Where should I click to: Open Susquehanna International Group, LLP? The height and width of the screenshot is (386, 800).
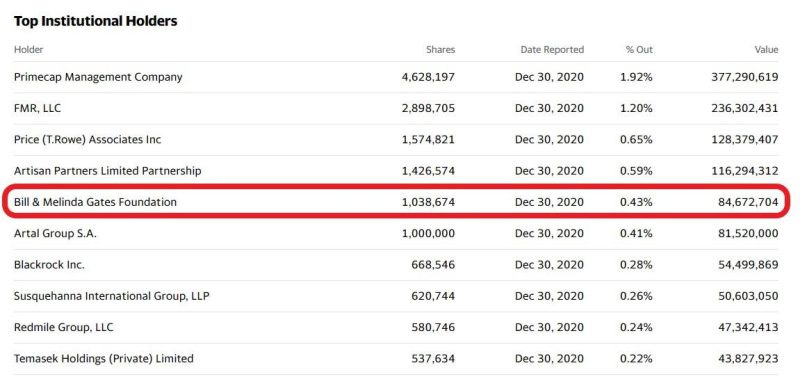[112, 296]
